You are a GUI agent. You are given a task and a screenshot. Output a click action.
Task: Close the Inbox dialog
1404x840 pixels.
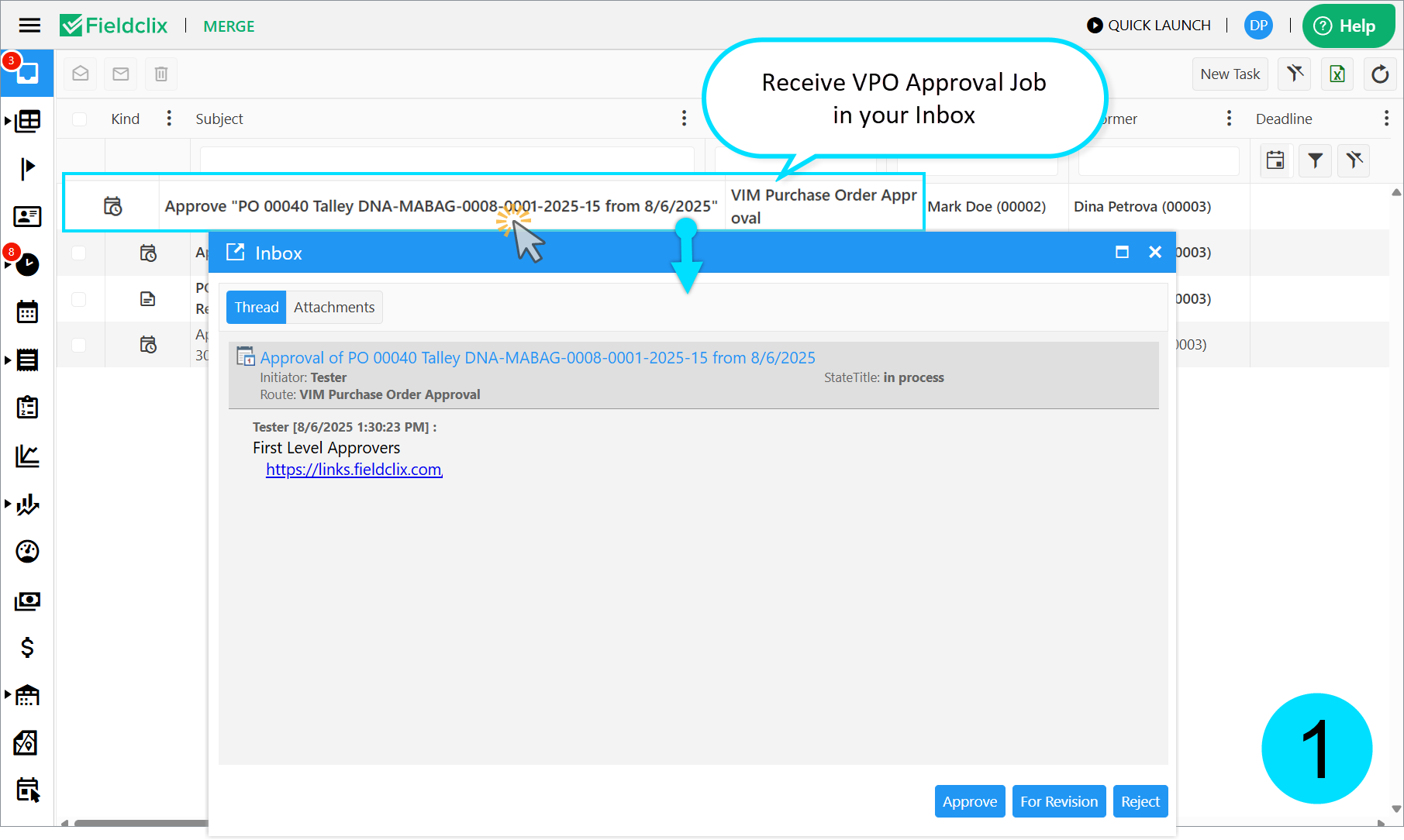tap(1155, 252)
